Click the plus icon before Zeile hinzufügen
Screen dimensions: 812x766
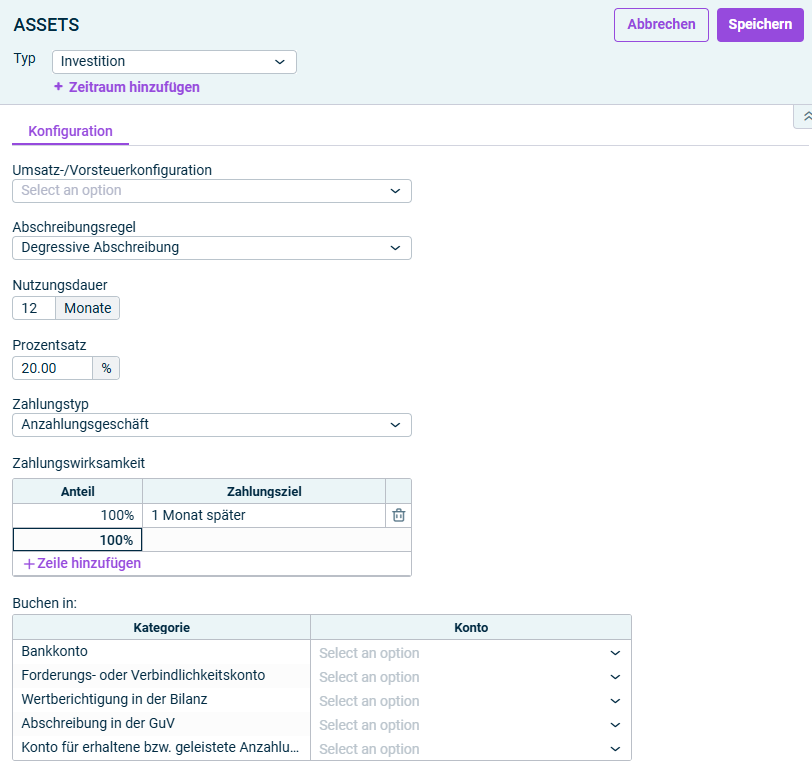(x=30, y=563)
